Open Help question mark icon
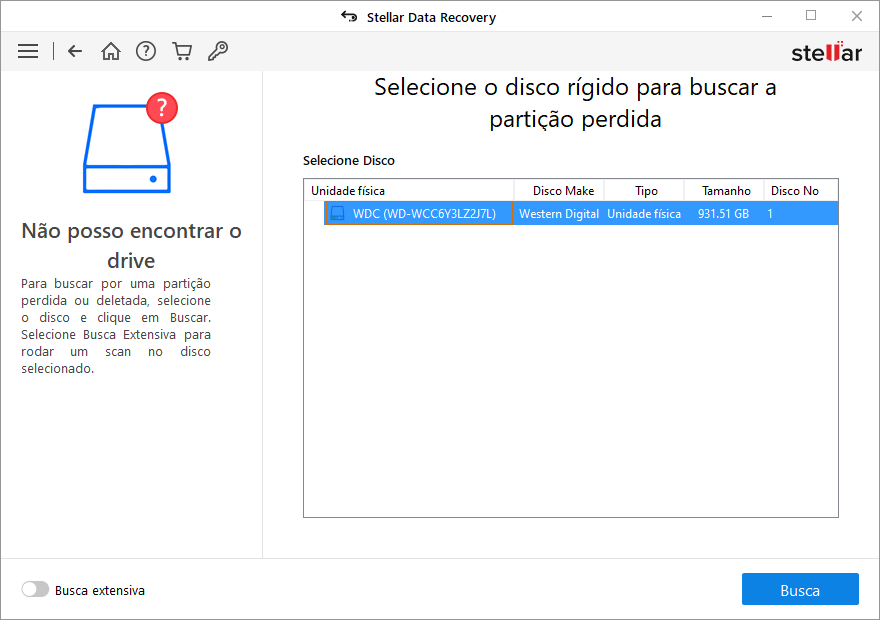 tap(146, 51)
